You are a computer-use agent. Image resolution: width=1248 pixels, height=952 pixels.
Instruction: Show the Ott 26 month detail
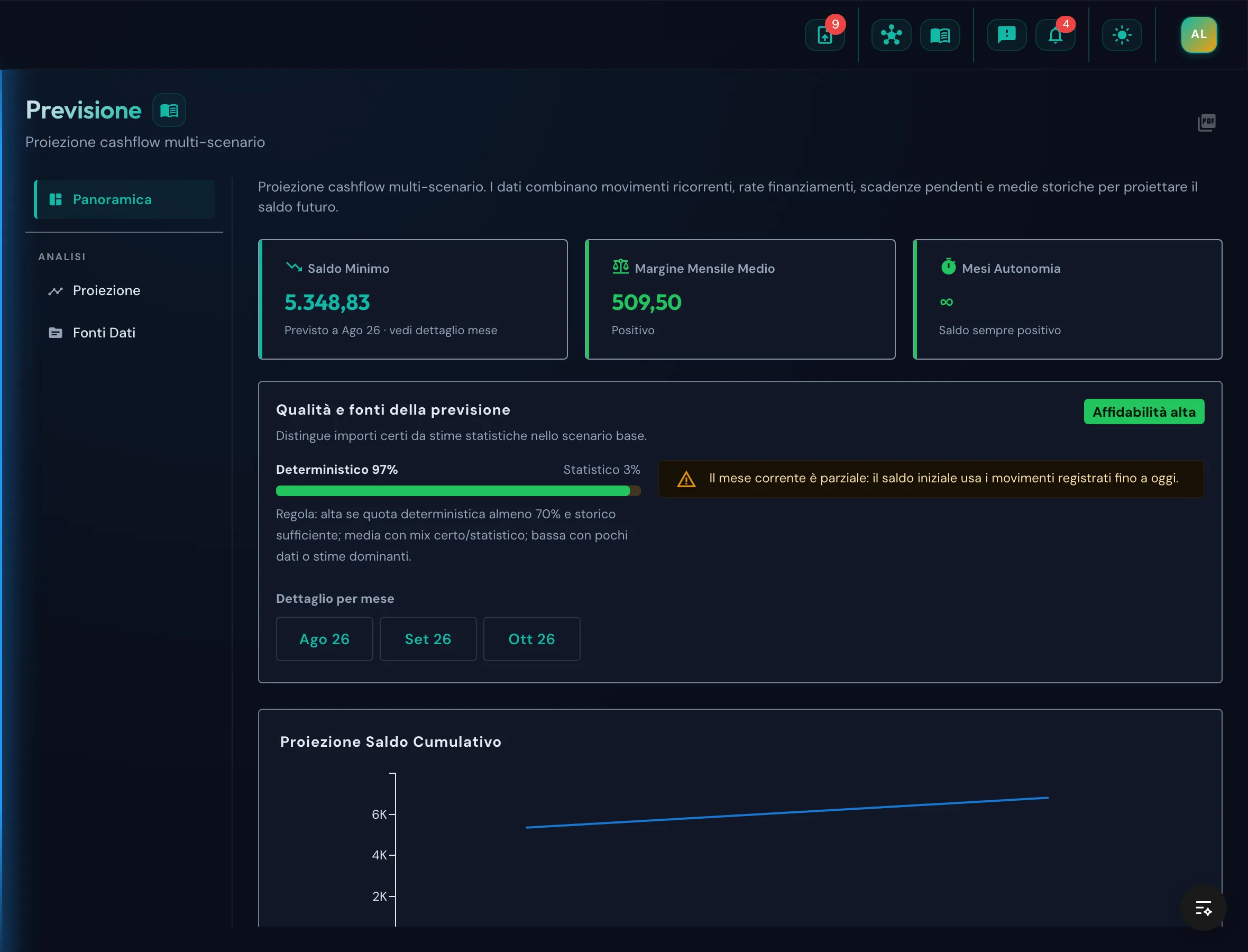531,639
